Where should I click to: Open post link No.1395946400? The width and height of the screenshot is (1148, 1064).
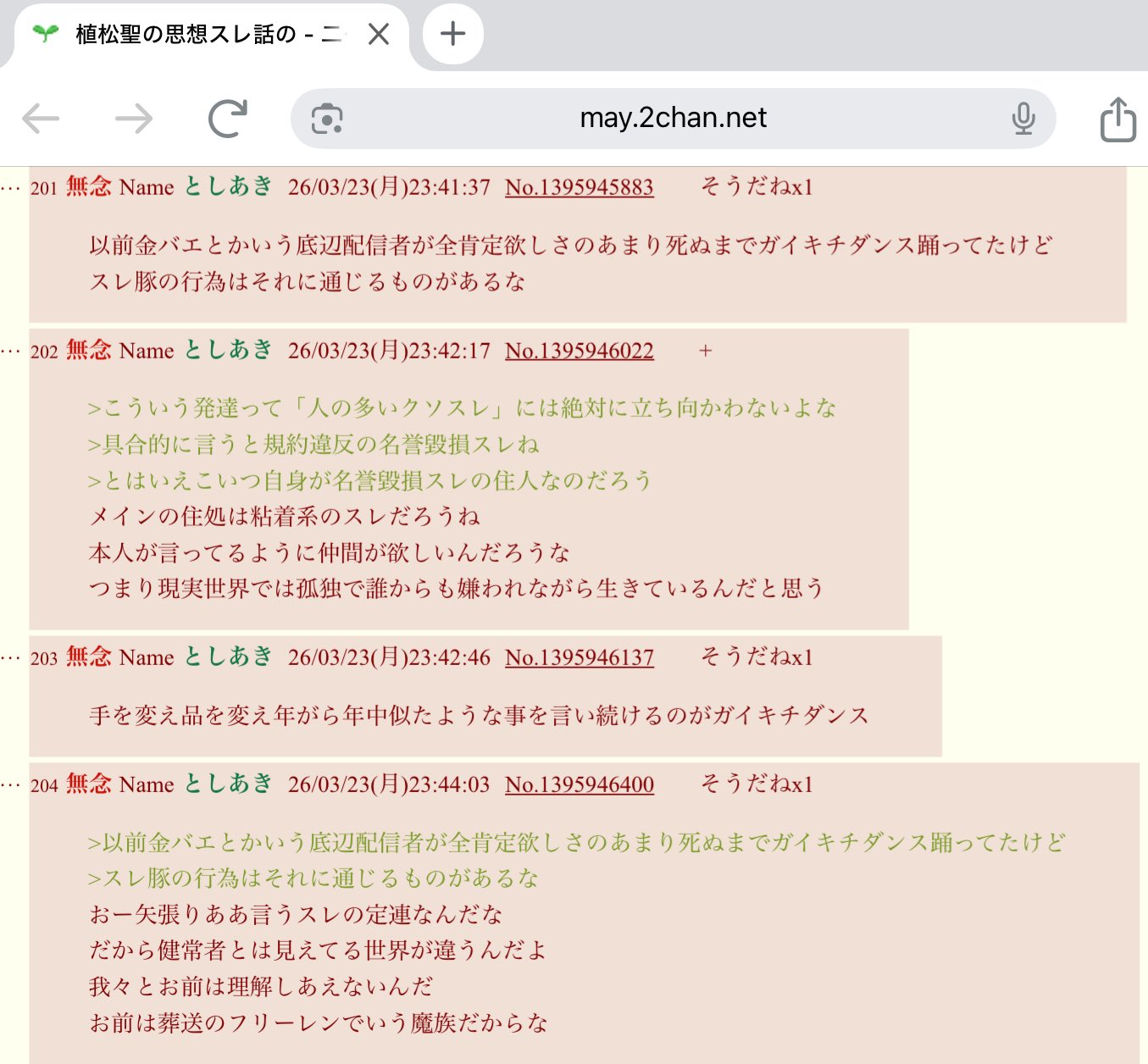580,784
